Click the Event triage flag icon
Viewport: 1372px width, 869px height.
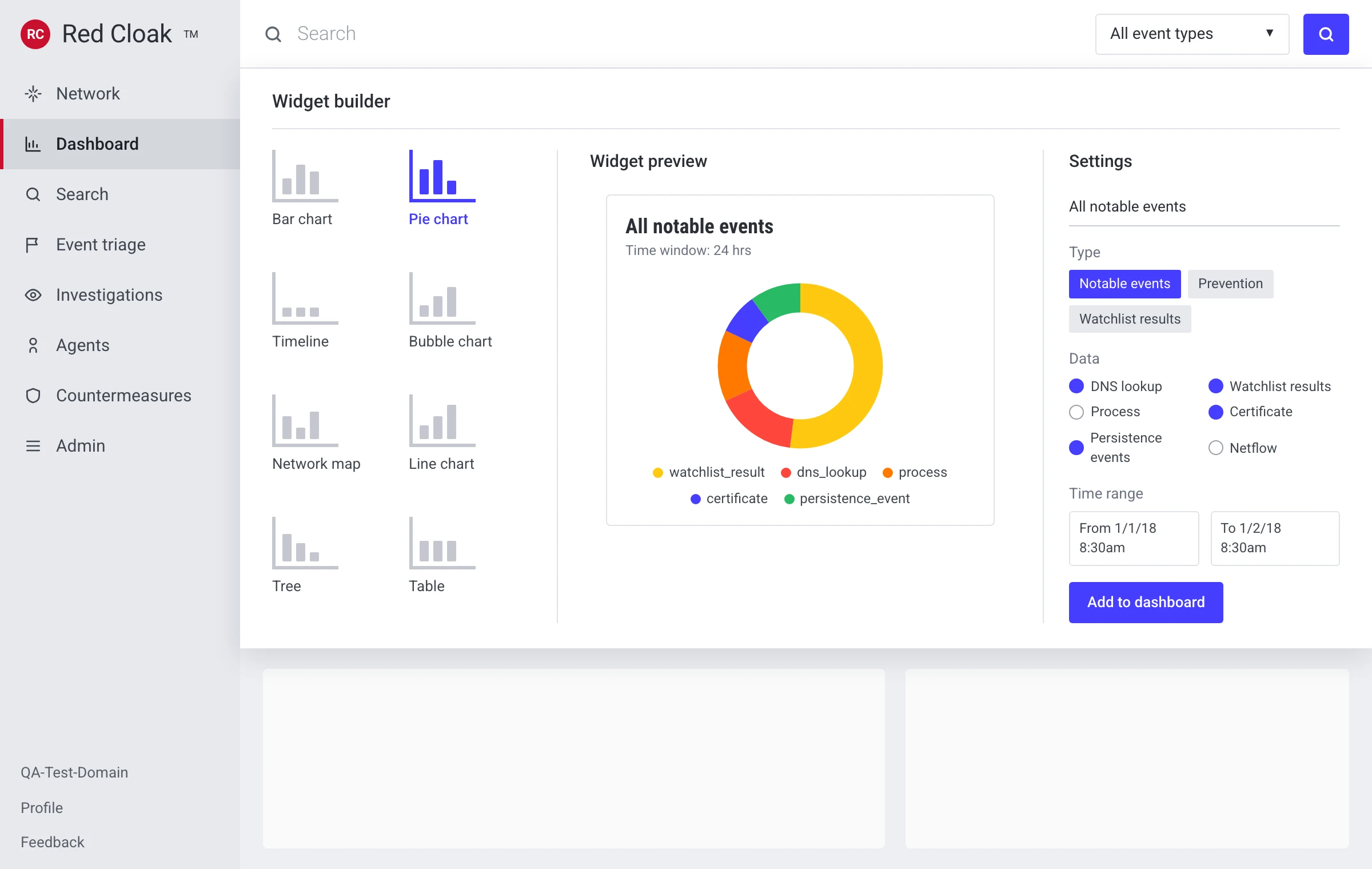tap(33, 245)
